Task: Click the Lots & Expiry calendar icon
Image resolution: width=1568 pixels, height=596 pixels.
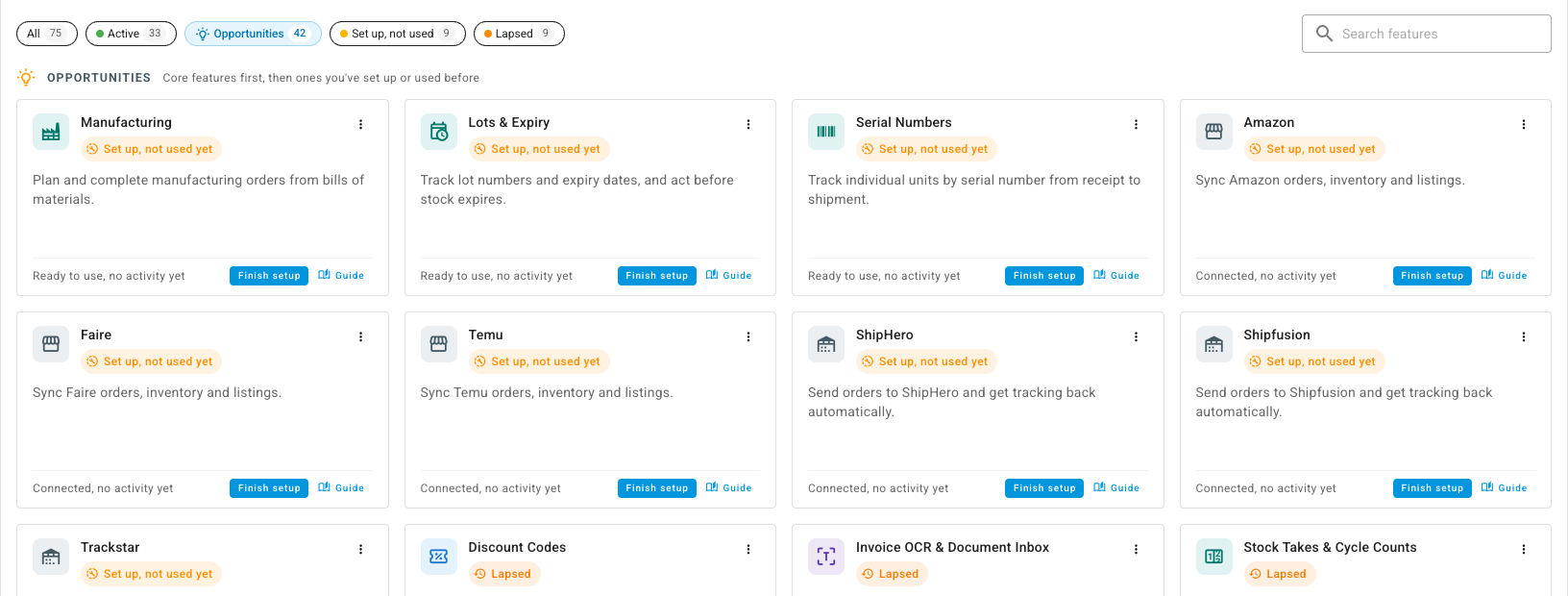Action: [x=439, y=132]
